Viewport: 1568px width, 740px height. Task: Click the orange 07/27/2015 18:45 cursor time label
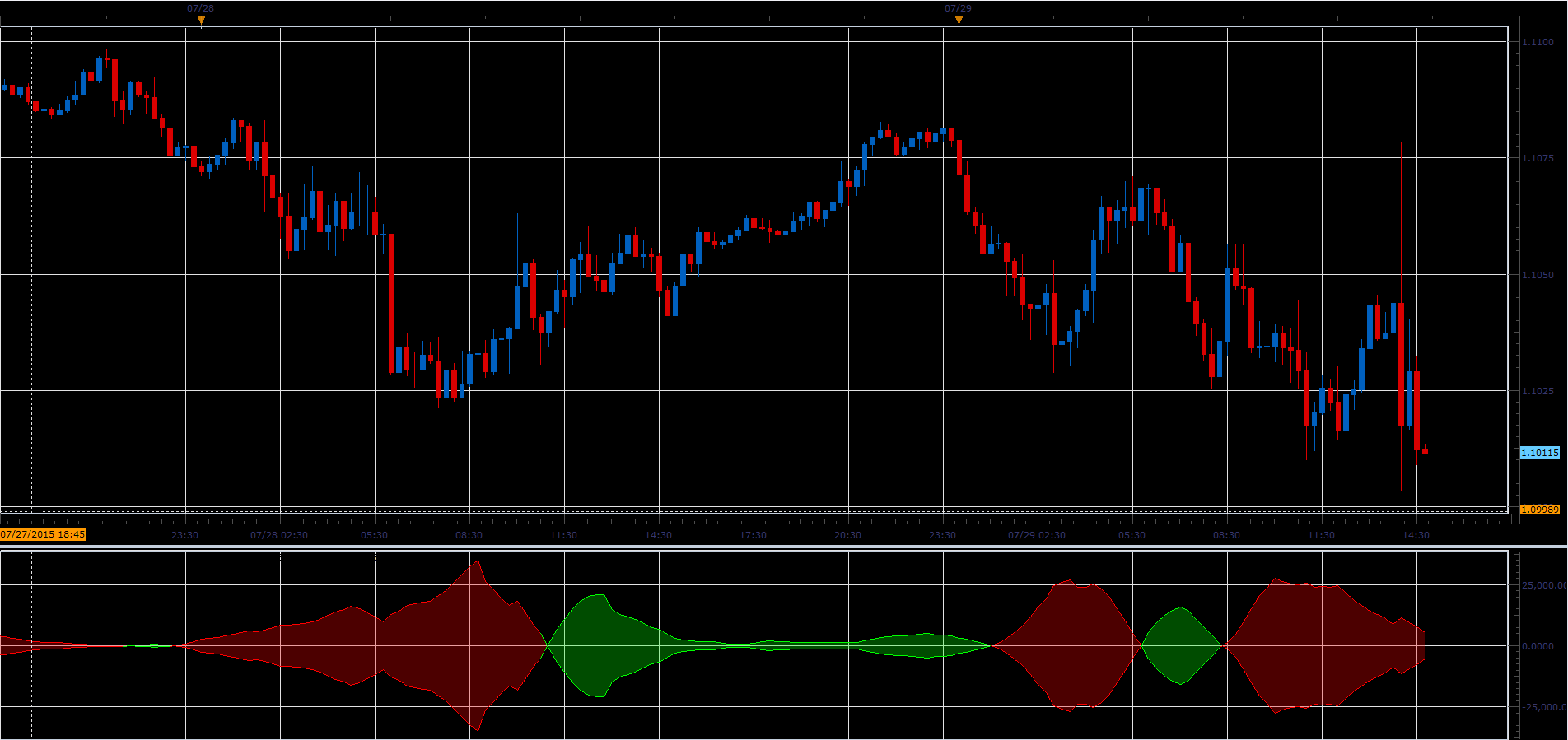[43, 534]
